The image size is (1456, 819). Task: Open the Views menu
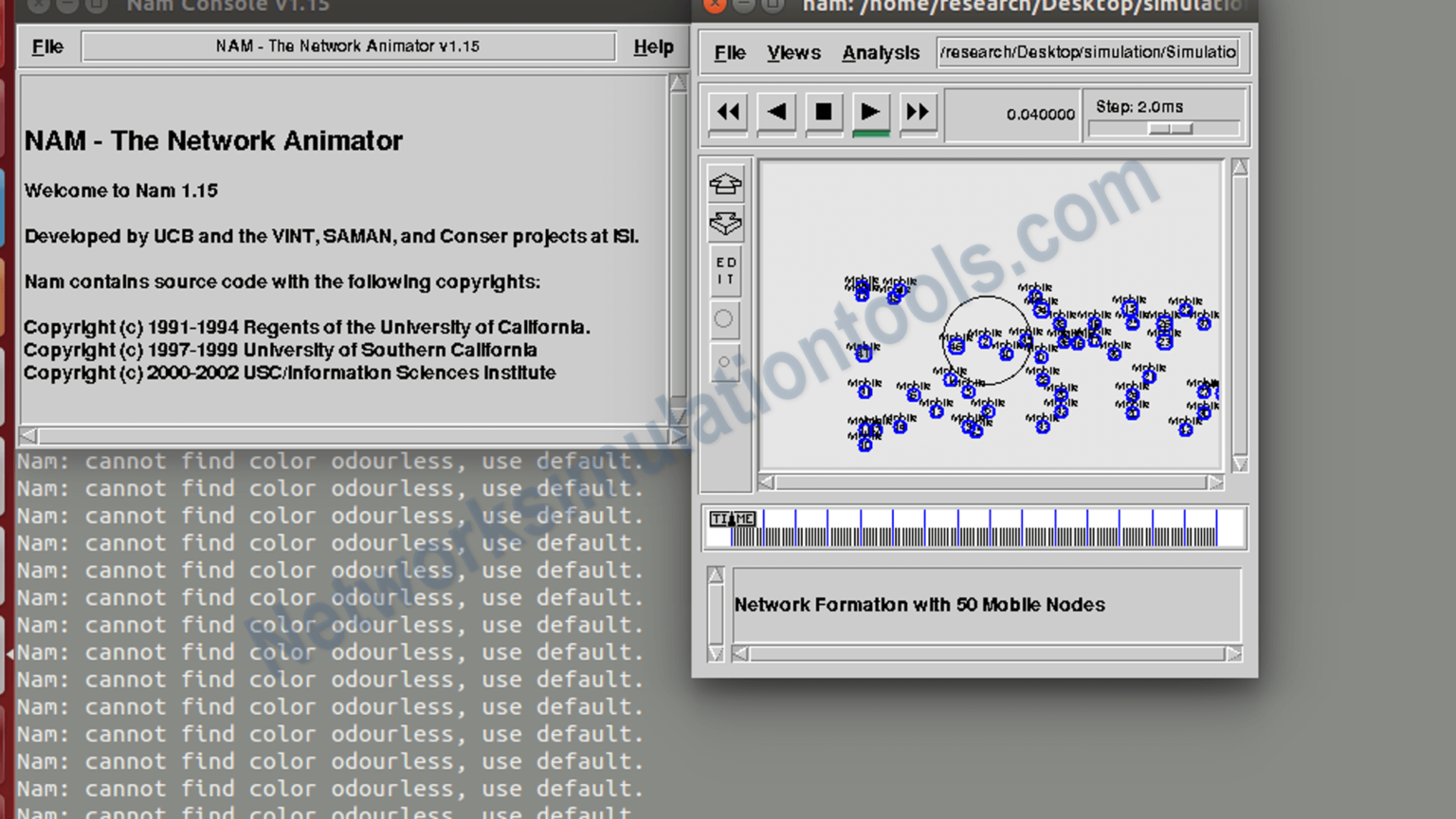(793, 53)
